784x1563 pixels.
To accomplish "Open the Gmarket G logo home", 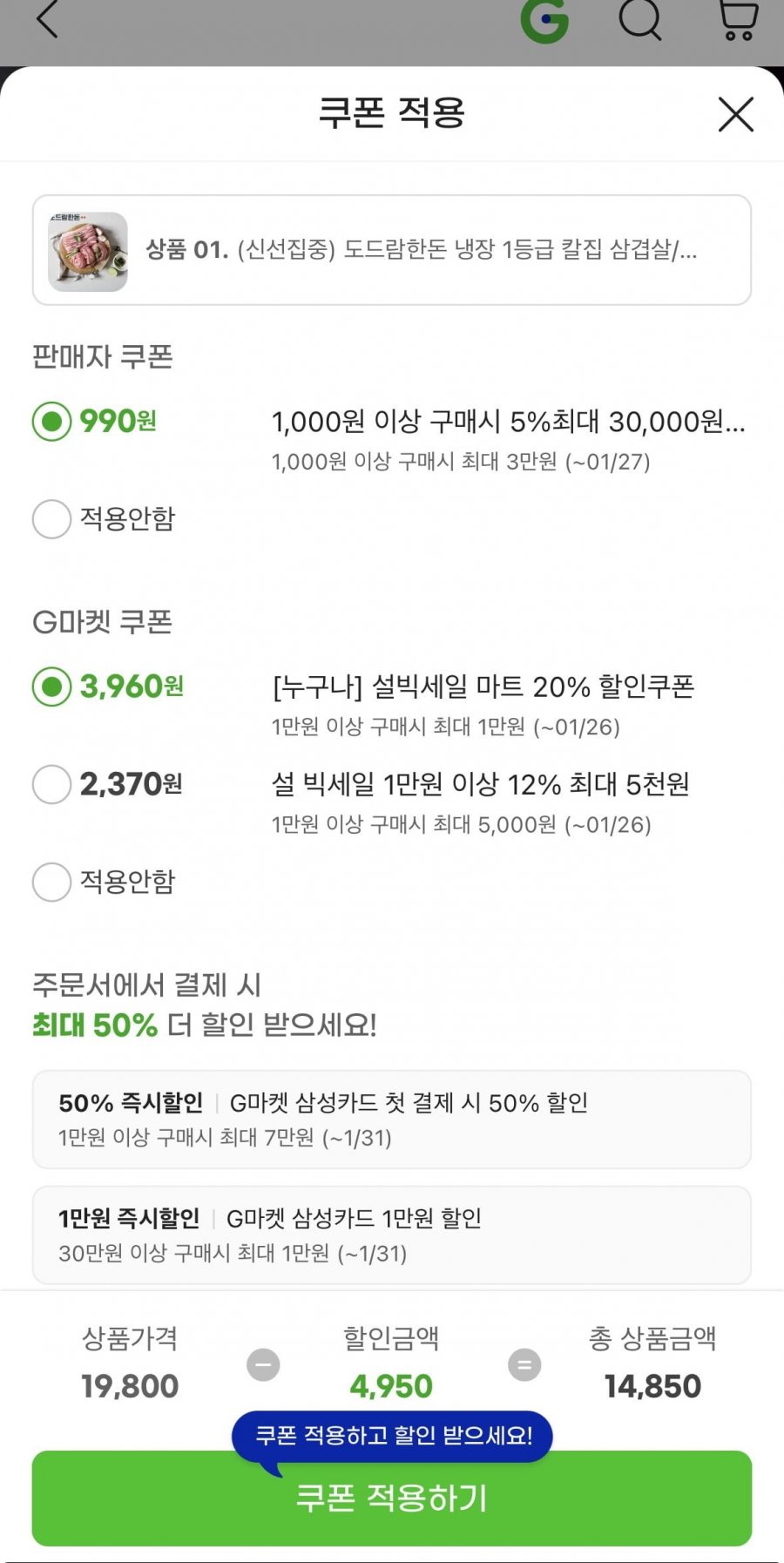I will coord(544,20).
